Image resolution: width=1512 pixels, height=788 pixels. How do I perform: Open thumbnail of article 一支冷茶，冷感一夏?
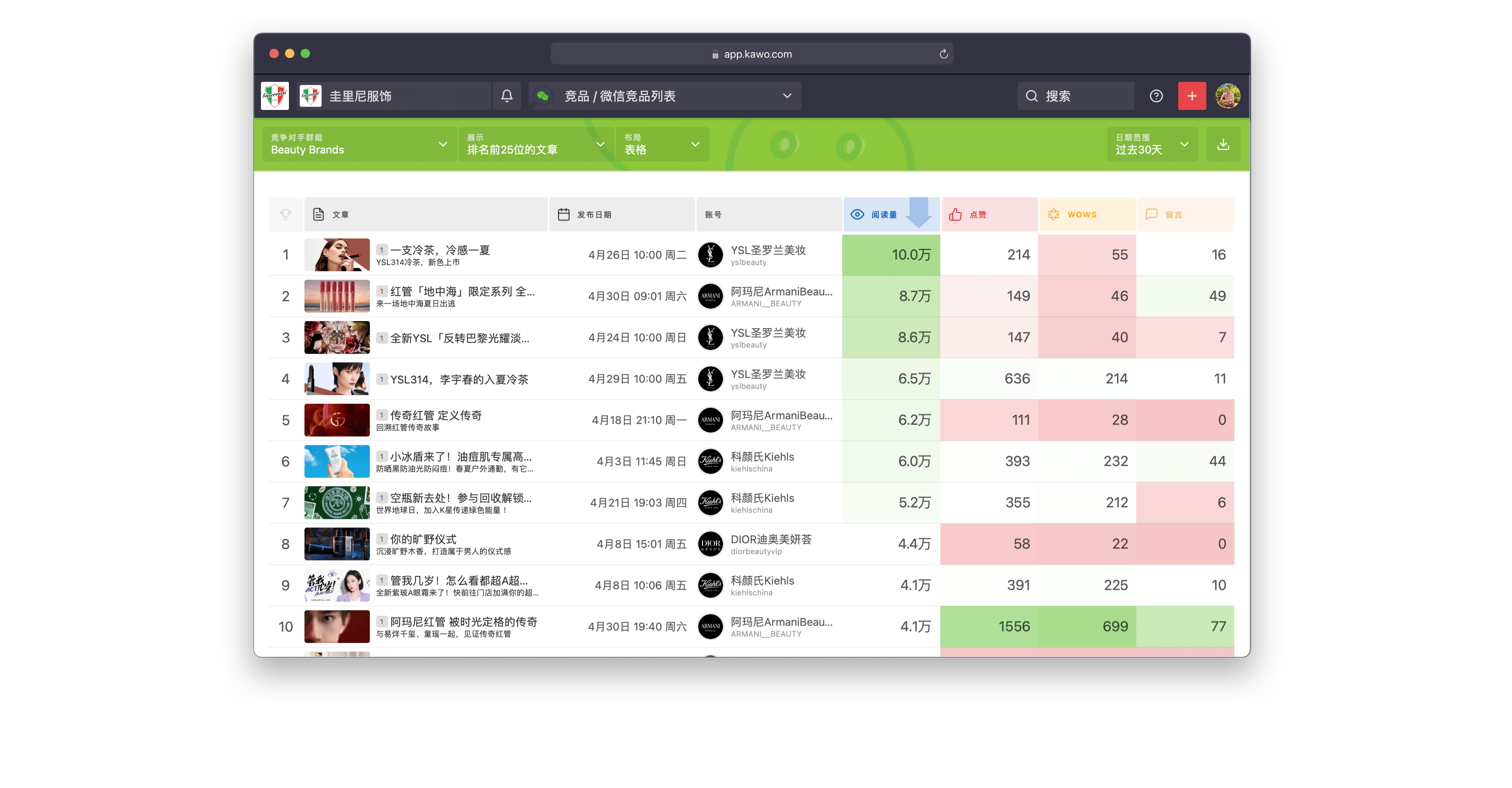(337, 255)
